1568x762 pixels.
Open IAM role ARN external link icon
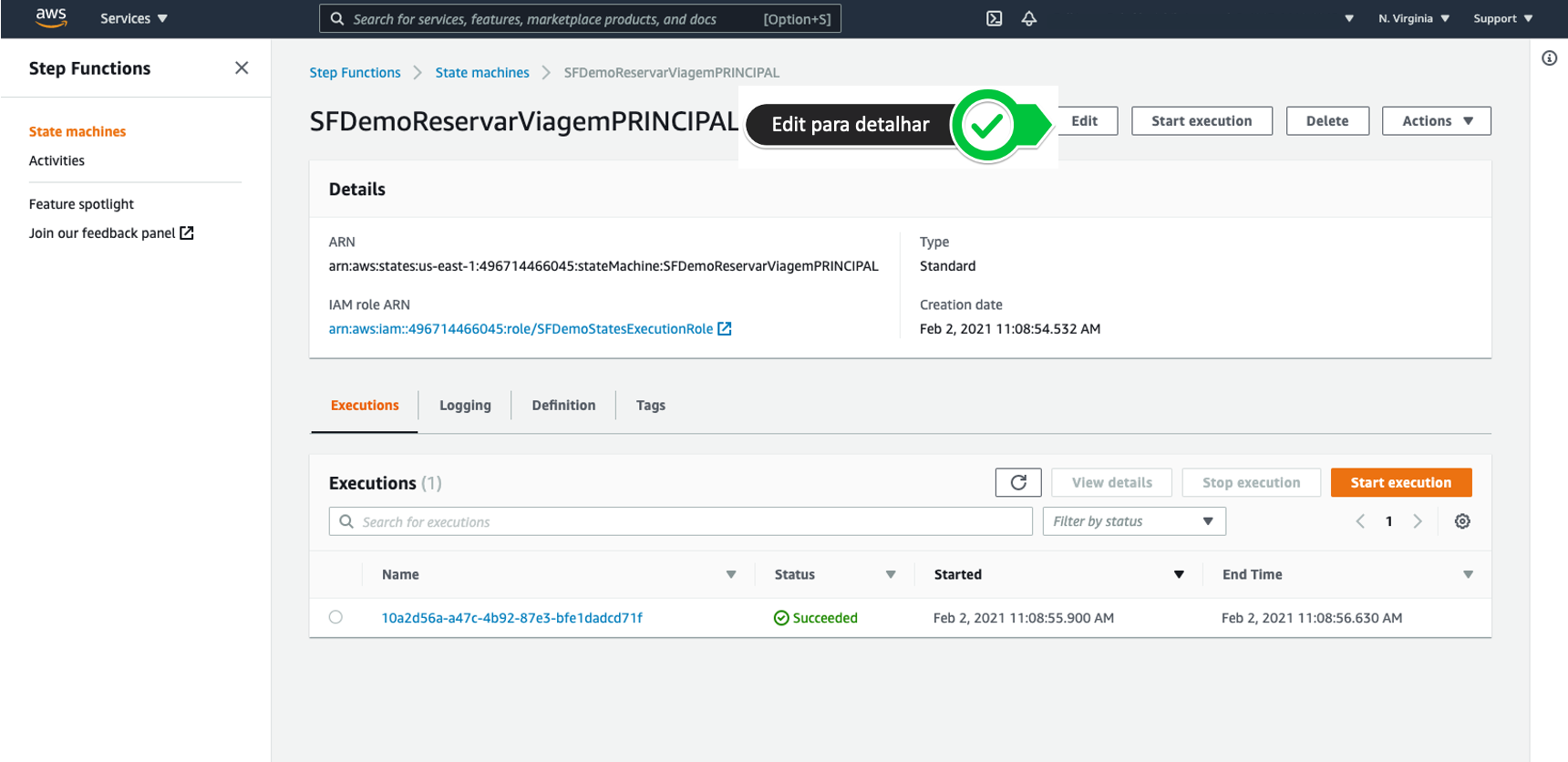[725, 329]
